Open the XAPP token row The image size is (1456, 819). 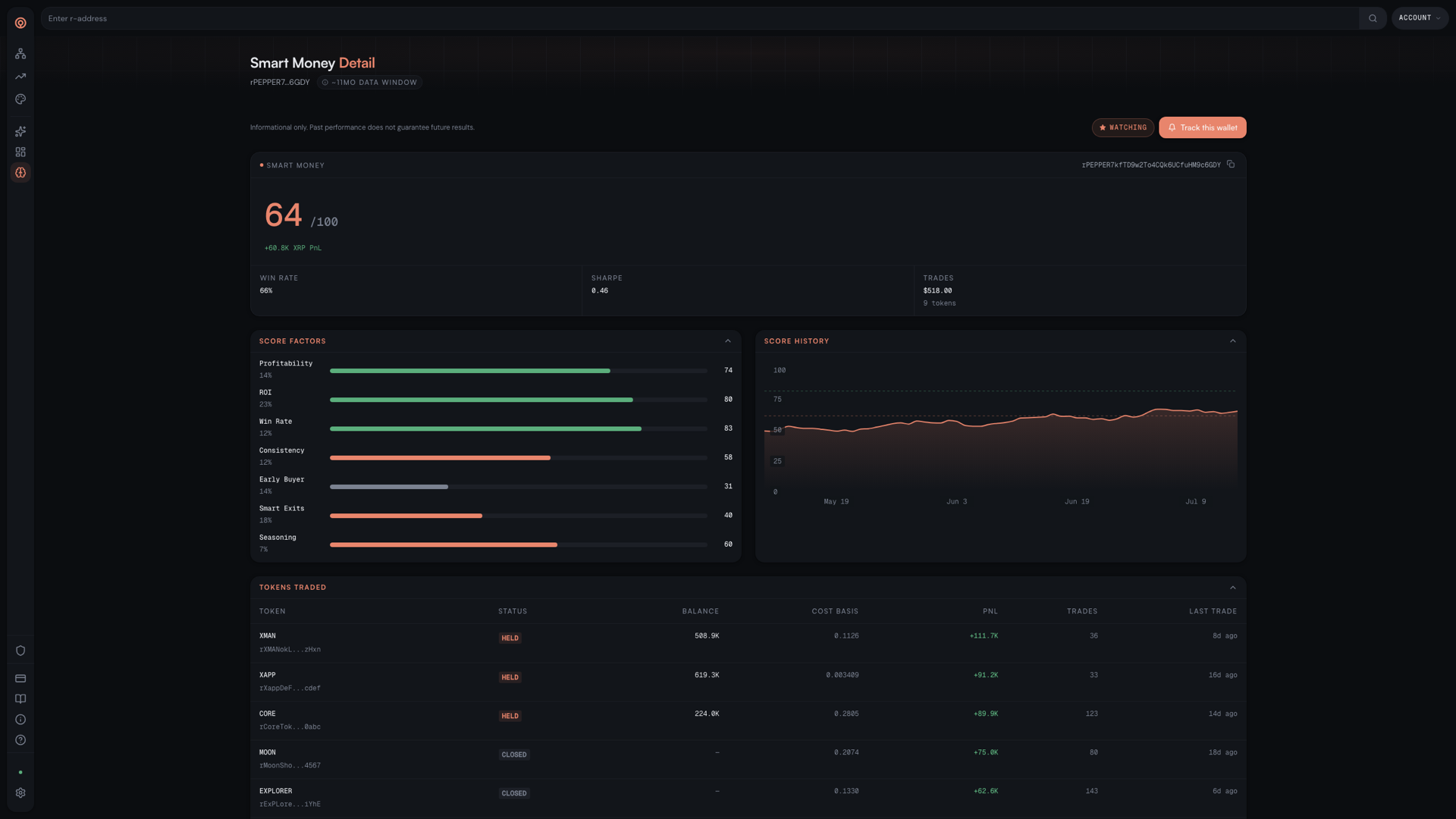tap(748, 682)
